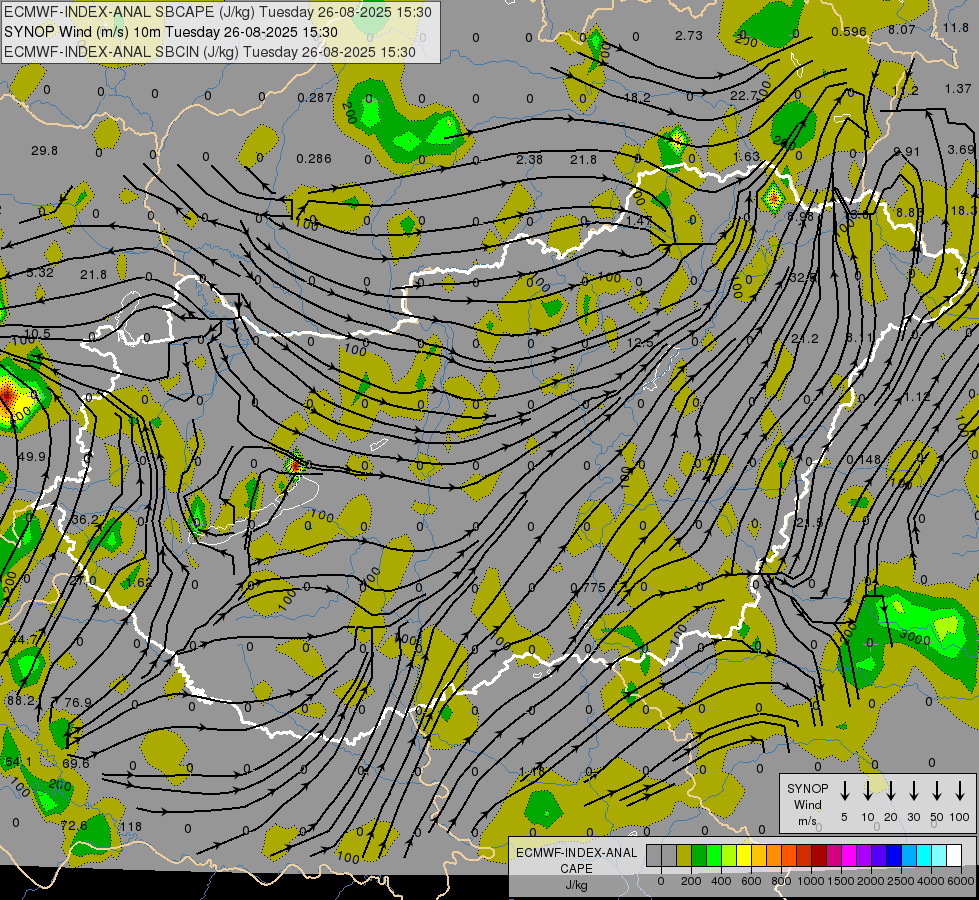The height and width of the screenshot is (900, 979).
Task: Click the 2.38 value on the map
Action: click(529, 159)
